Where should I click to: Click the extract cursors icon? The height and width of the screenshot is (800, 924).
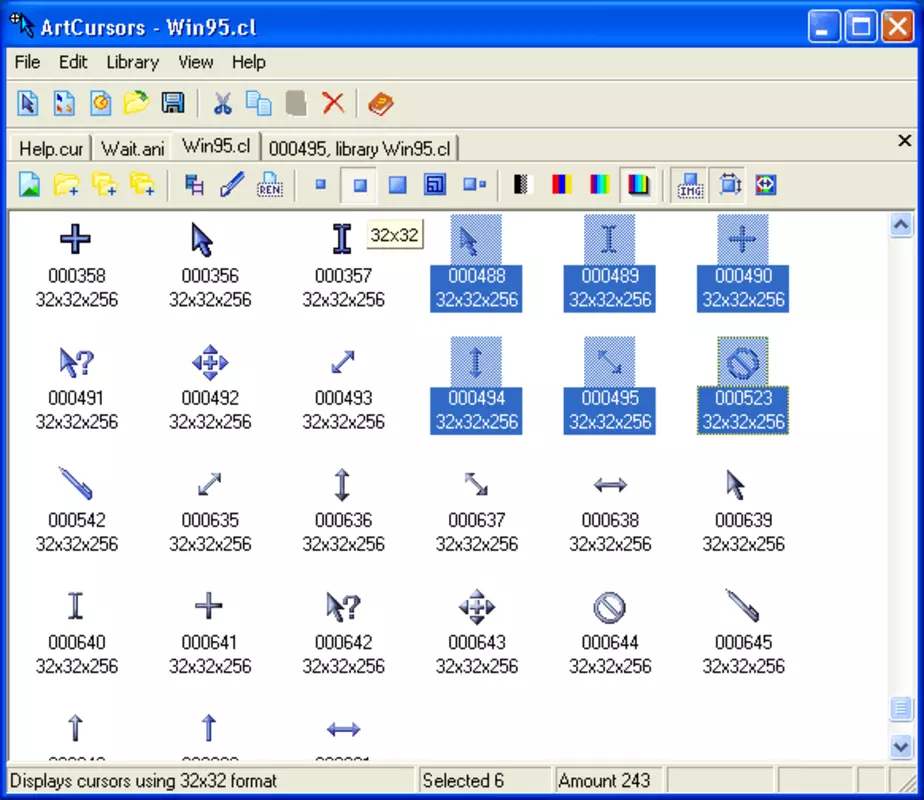click(194, 185)
